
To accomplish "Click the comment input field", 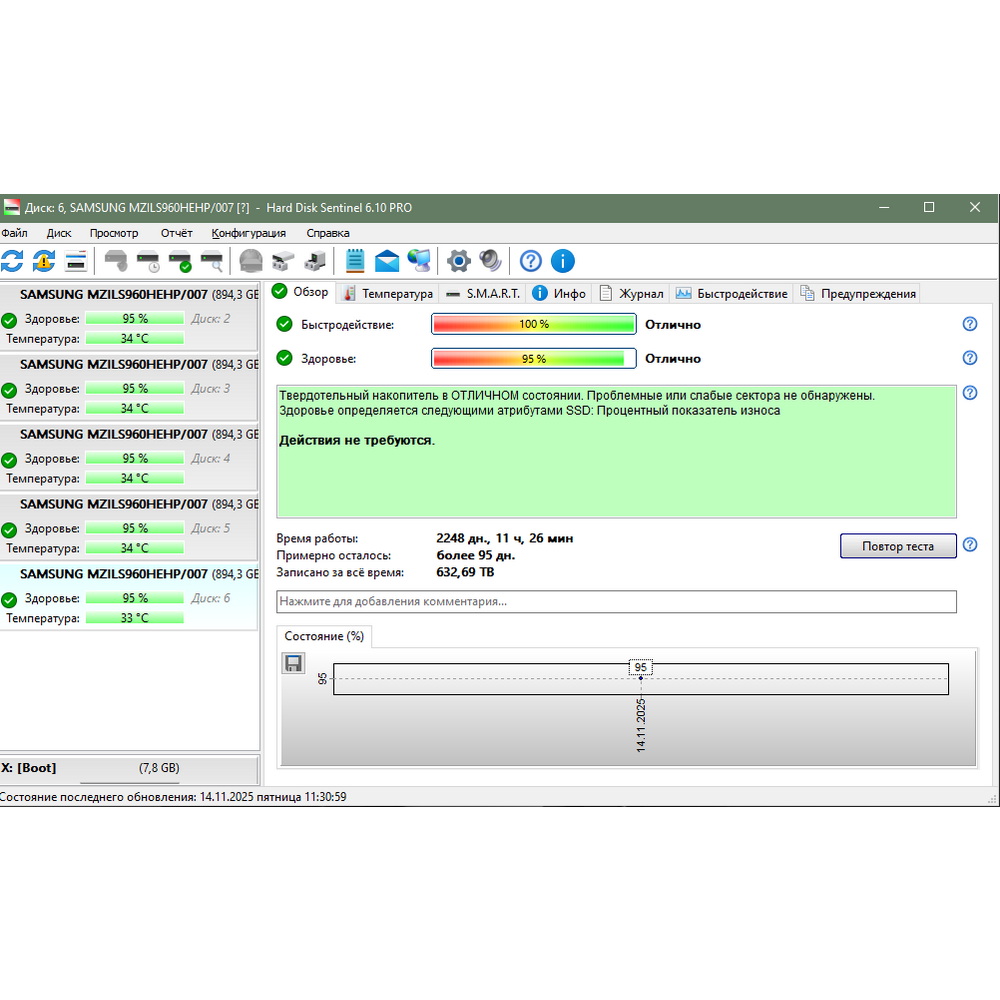I will coord(616,601).
